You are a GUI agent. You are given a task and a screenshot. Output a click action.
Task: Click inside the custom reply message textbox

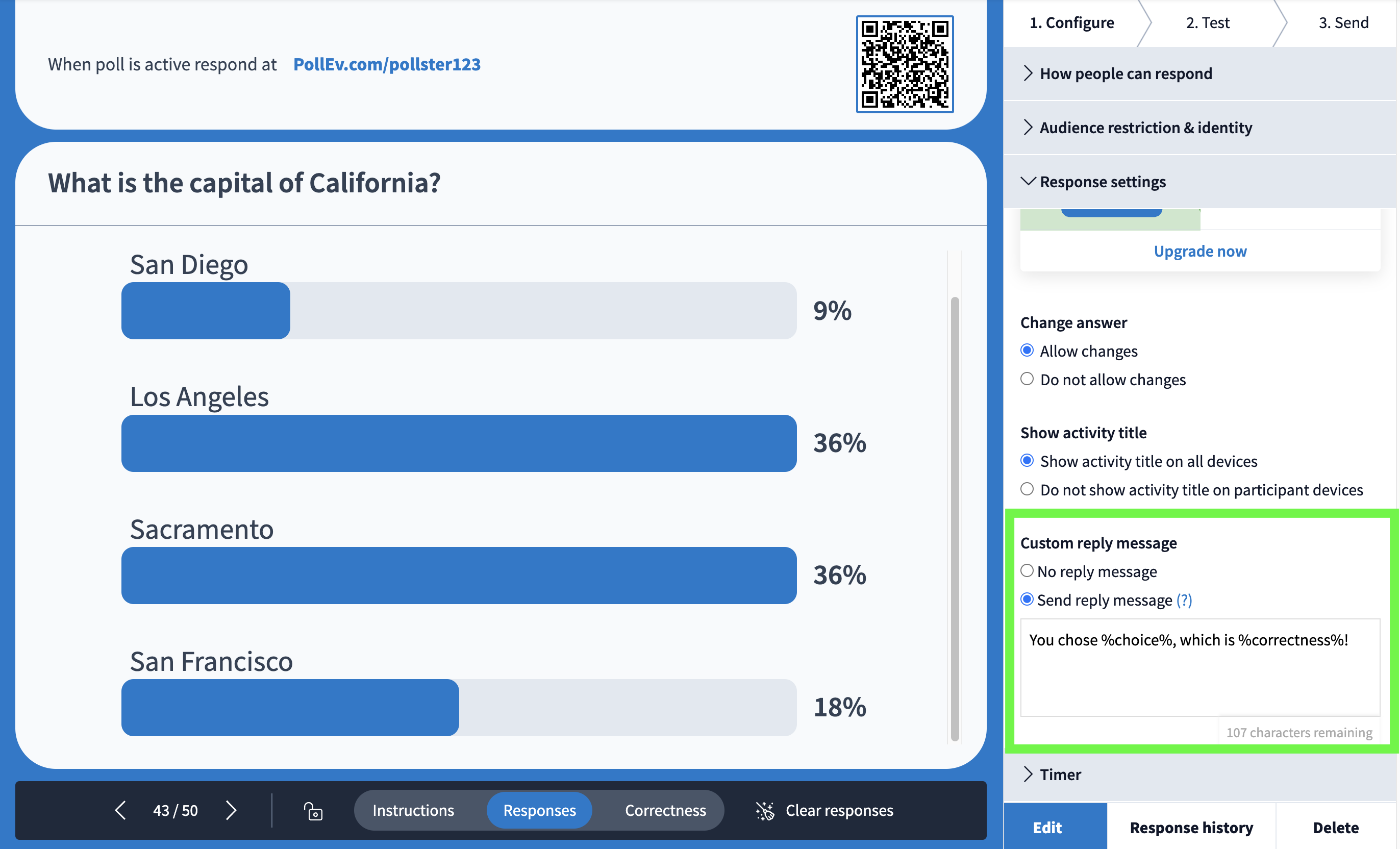coord(1200,668)
